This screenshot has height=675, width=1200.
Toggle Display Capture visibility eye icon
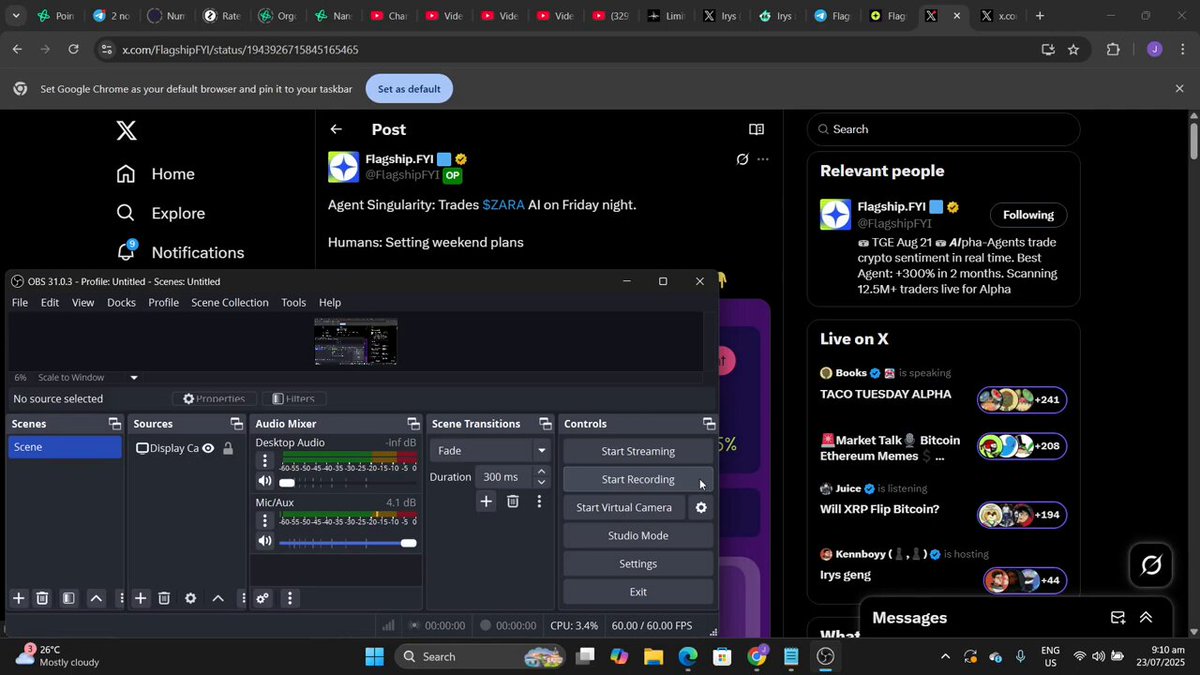(208, 448)
